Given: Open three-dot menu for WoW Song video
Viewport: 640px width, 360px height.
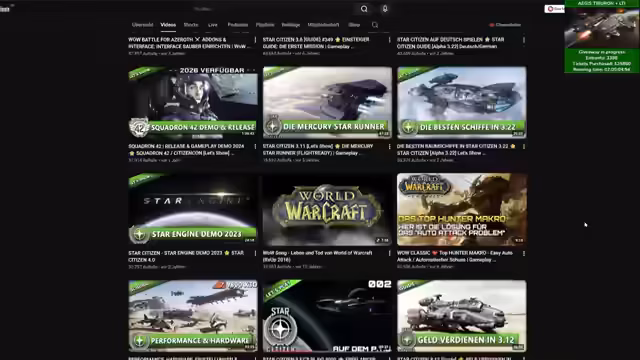Looking at the screenshot, I should 389,253.
